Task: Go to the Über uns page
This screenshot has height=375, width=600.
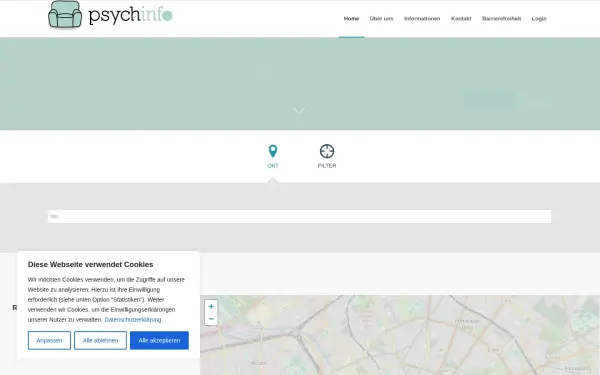Action: pyautogui.click(x=381, y=18)
